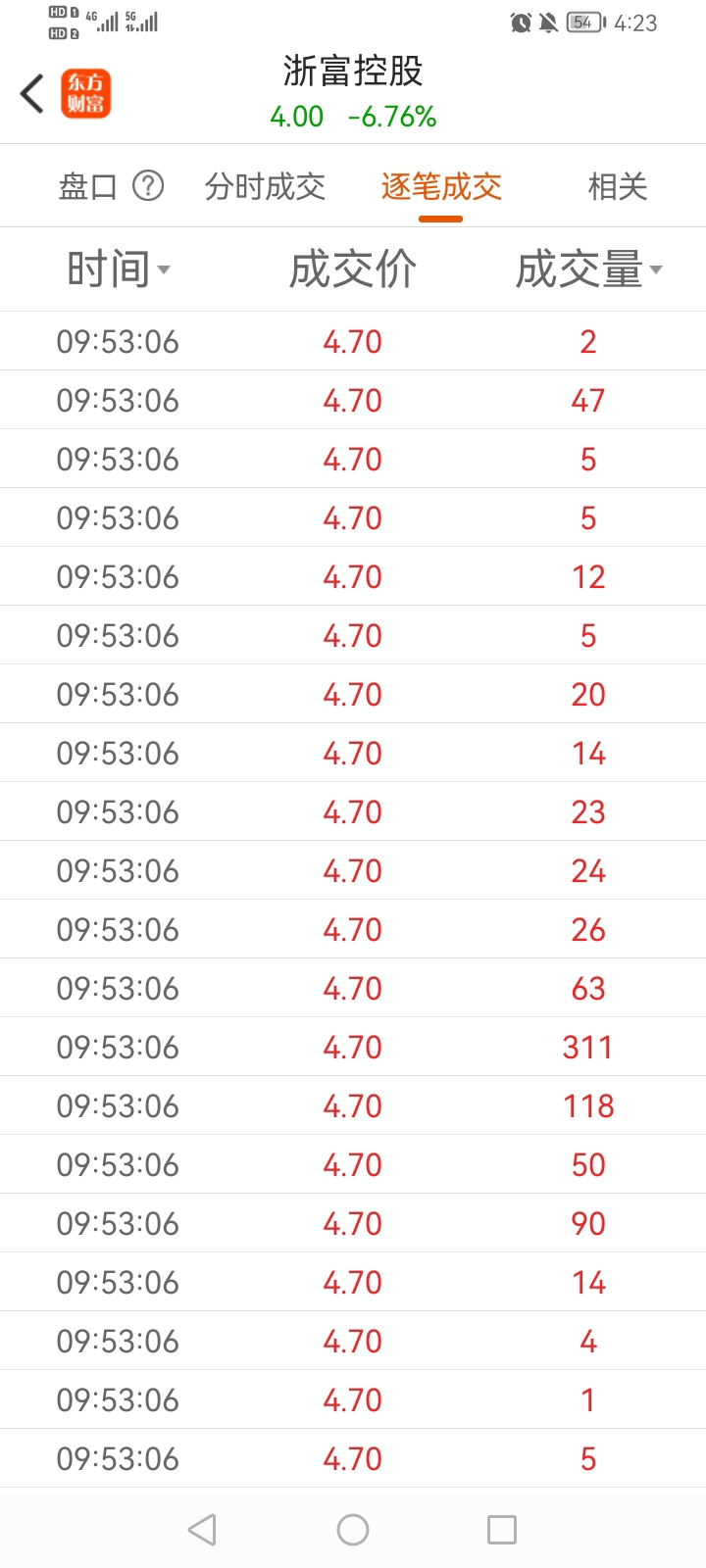Image resolution: width=706 pixels, height=1568 pixels.
Task: Select the 成交价 column header
Action: (x=353, y=269)
